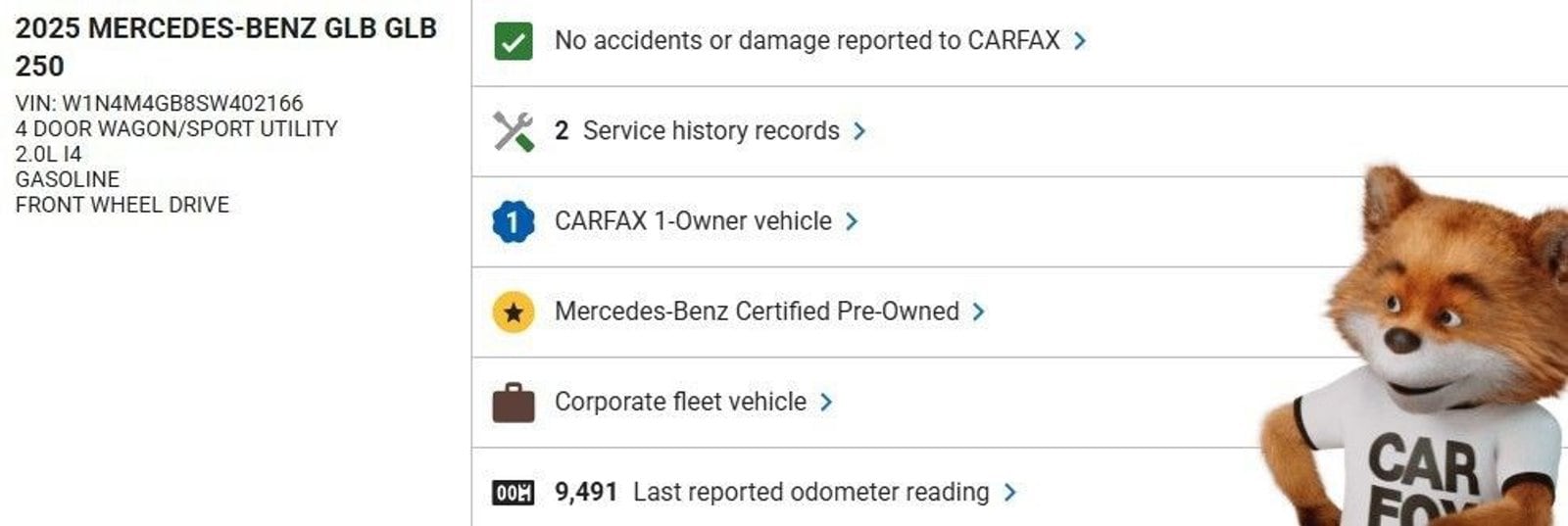Open Mercedes-Benz Certified Pre-Owned link
The image size is (1568, 526).
pyautogui.click(x=757, y=311)
